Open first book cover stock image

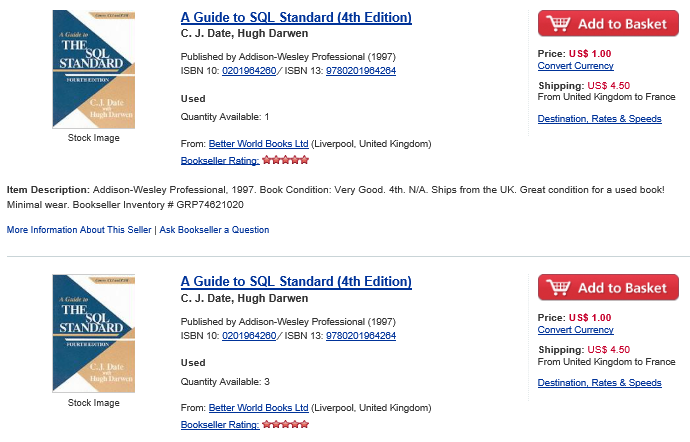pyautogui.click(x=94, y=70)
